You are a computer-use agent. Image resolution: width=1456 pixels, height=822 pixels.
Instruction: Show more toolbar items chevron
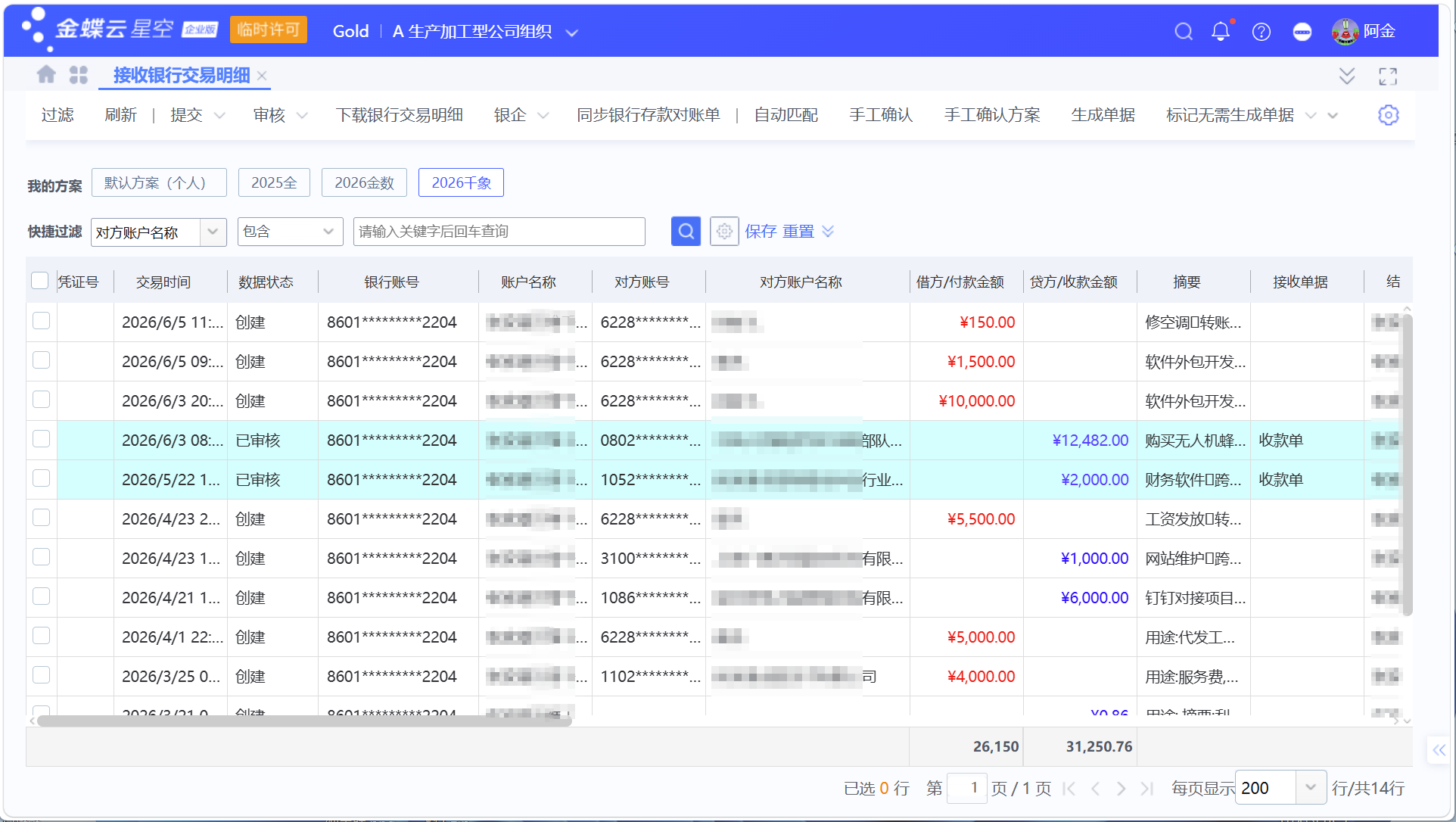tap(1333, 116)
